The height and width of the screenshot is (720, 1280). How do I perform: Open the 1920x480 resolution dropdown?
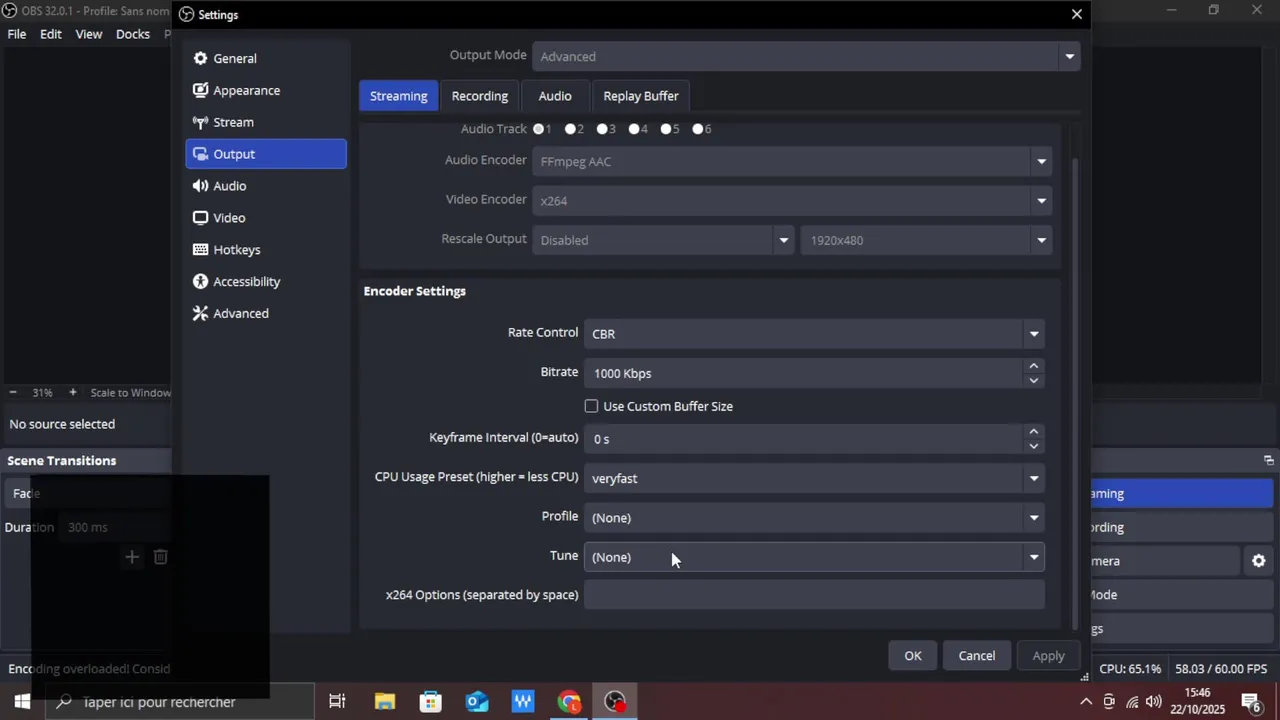coord(926,240)
